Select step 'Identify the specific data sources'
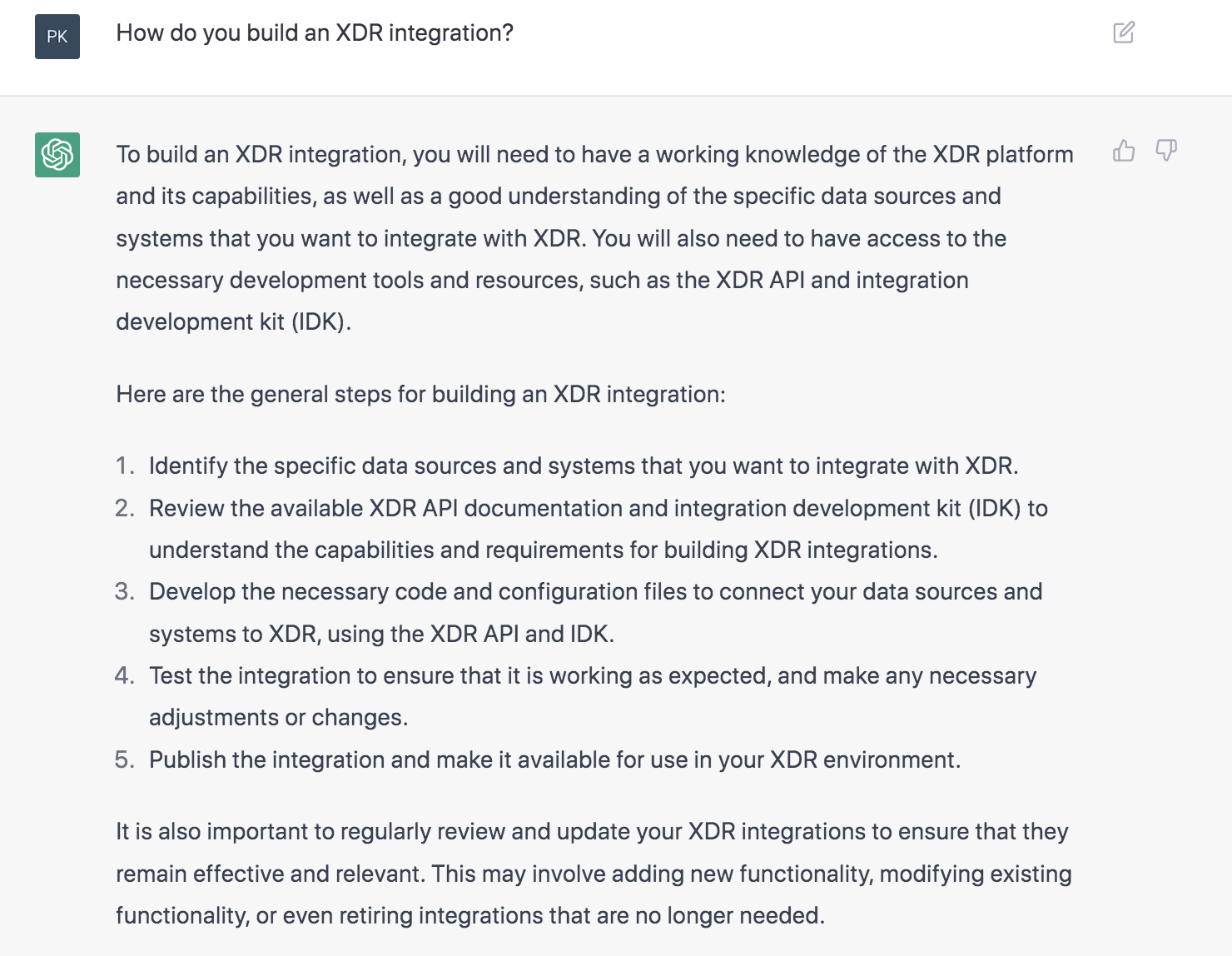This screenshot has height=956, width=1232. coord(584,466)
